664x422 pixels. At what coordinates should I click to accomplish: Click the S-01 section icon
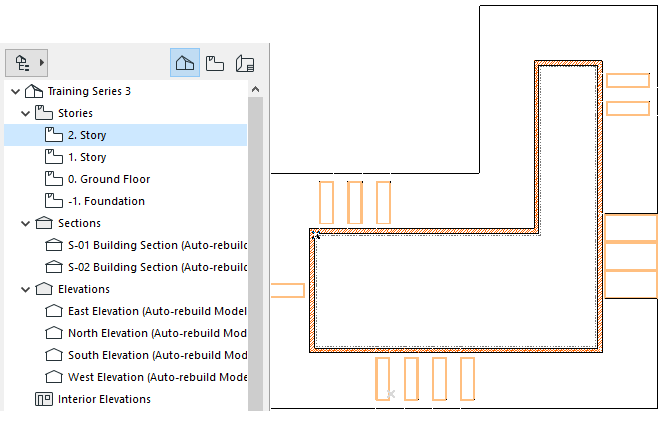click(x=54, y=245)
